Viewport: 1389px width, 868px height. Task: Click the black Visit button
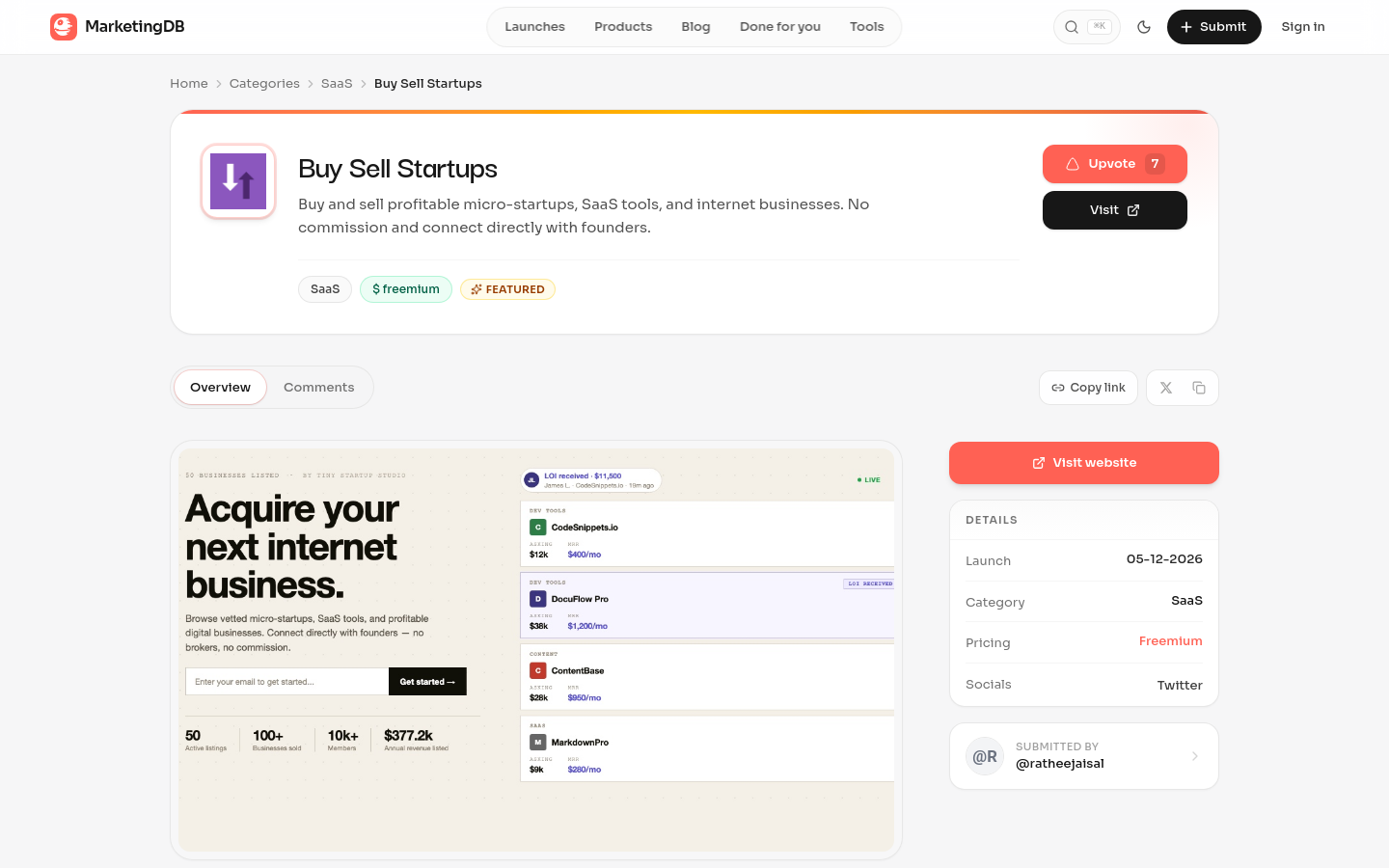[1115, 210]
